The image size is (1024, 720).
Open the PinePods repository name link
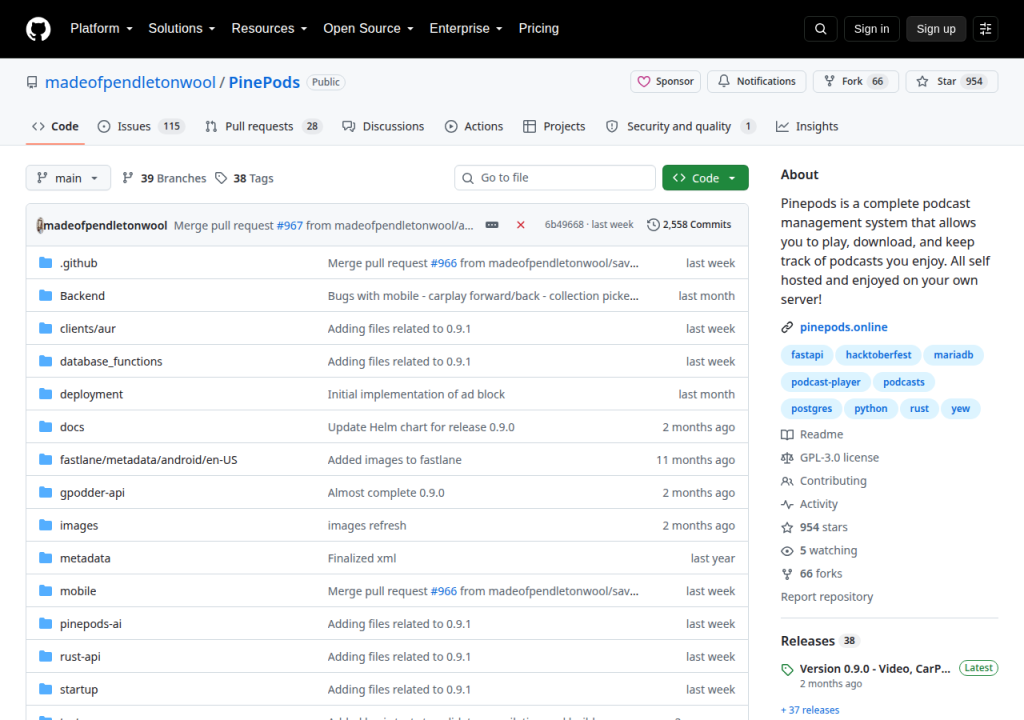pos(264,82)
